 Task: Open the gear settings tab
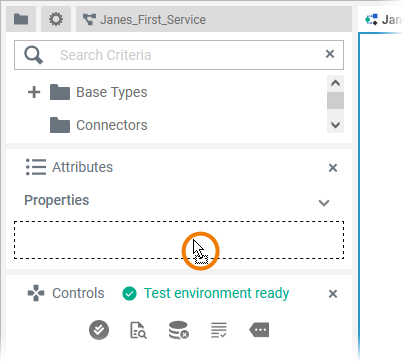coord(56,19)
